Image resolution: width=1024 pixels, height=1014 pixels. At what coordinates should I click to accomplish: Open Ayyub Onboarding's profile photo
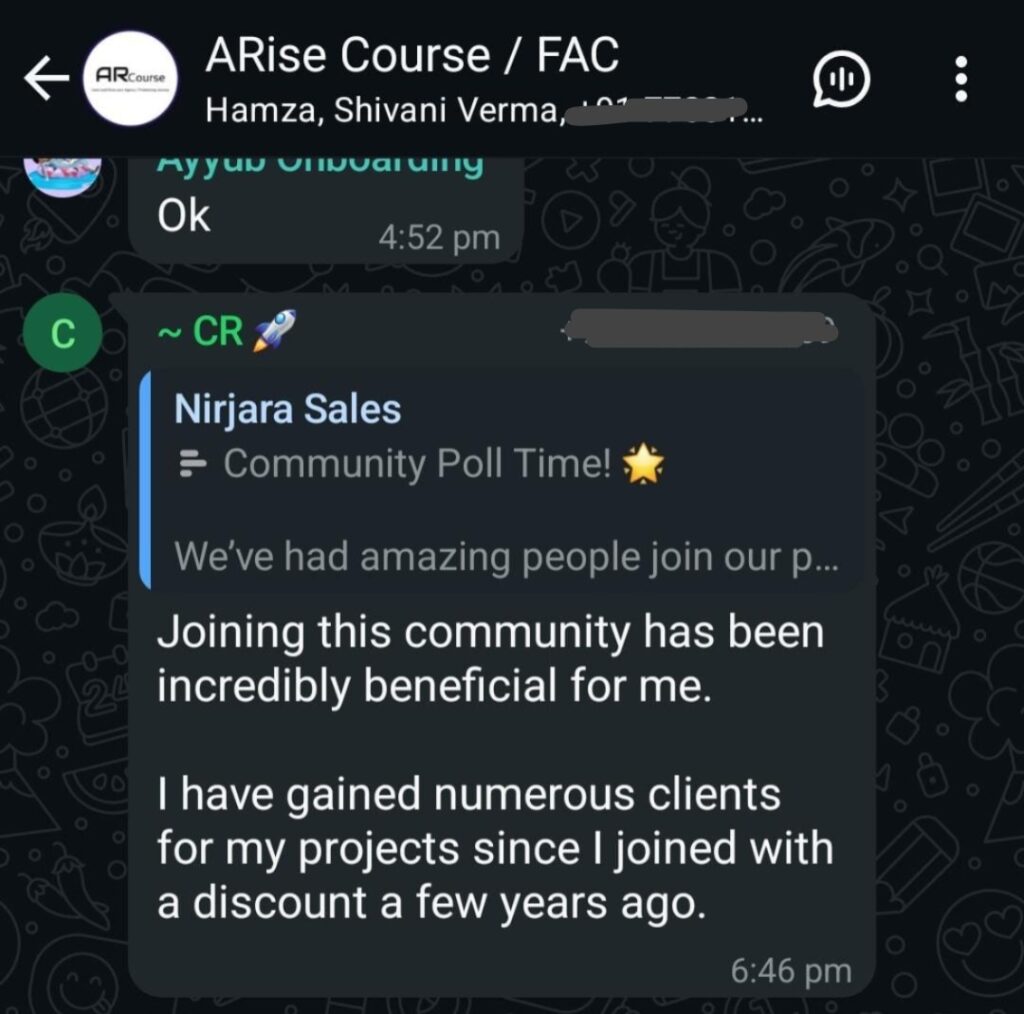62,175
